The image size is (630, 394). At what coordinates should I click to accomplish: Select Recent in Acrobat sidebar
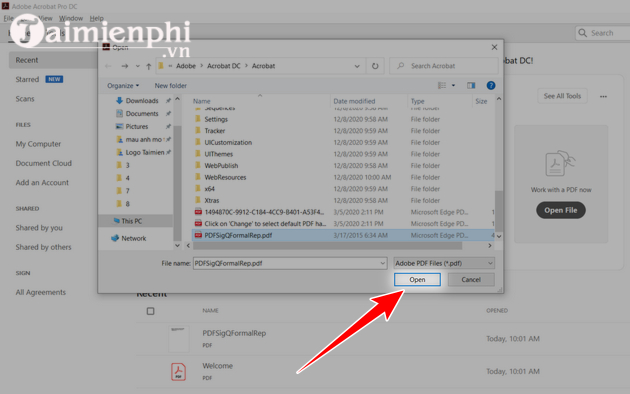[x=52, y=60]
